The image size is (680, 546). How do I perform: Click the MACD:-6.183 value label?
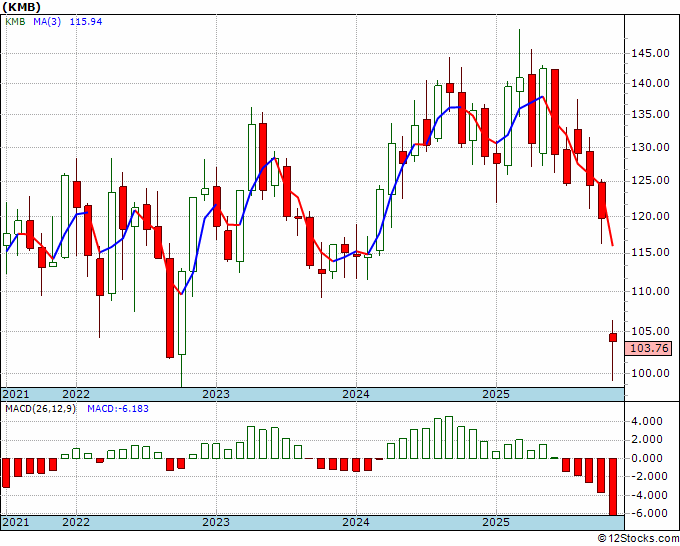(118, 409)
